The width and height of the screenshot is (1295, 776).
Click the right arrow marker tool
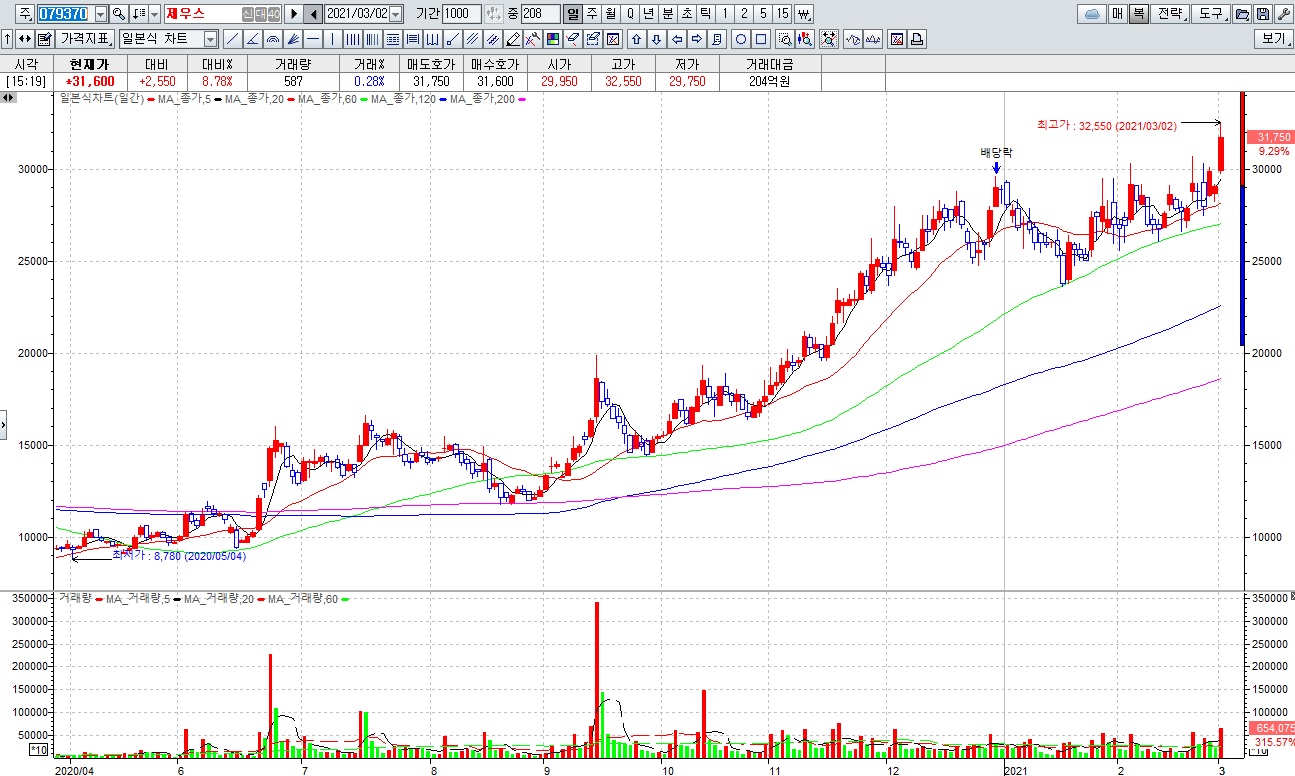pyautogui.click(x=696, y=39)
